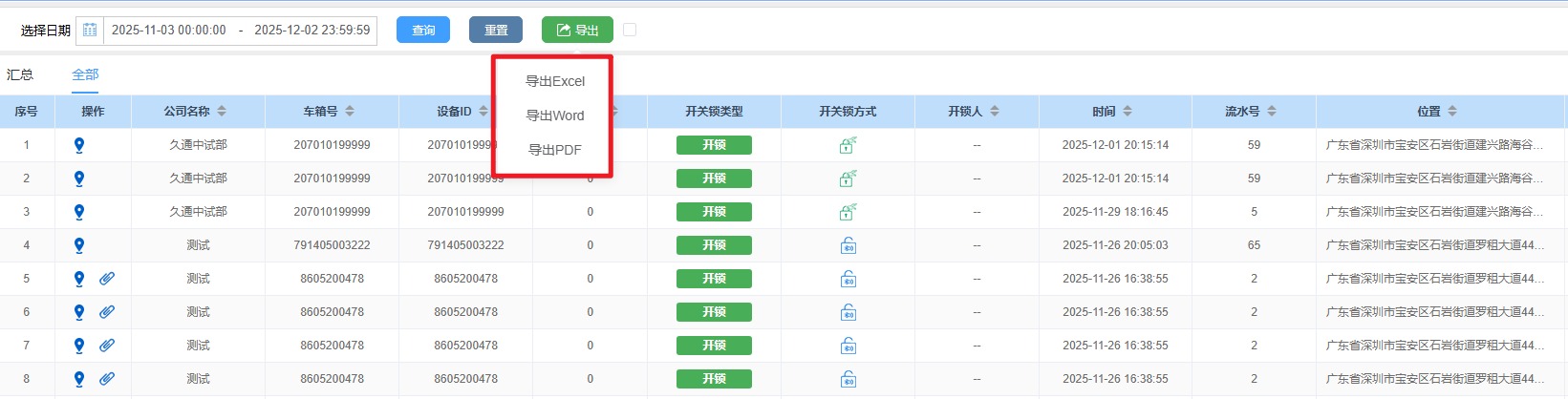Switch to the 汇总 tab
This screenshot has height=399, width=1568.
coord(20,74)
